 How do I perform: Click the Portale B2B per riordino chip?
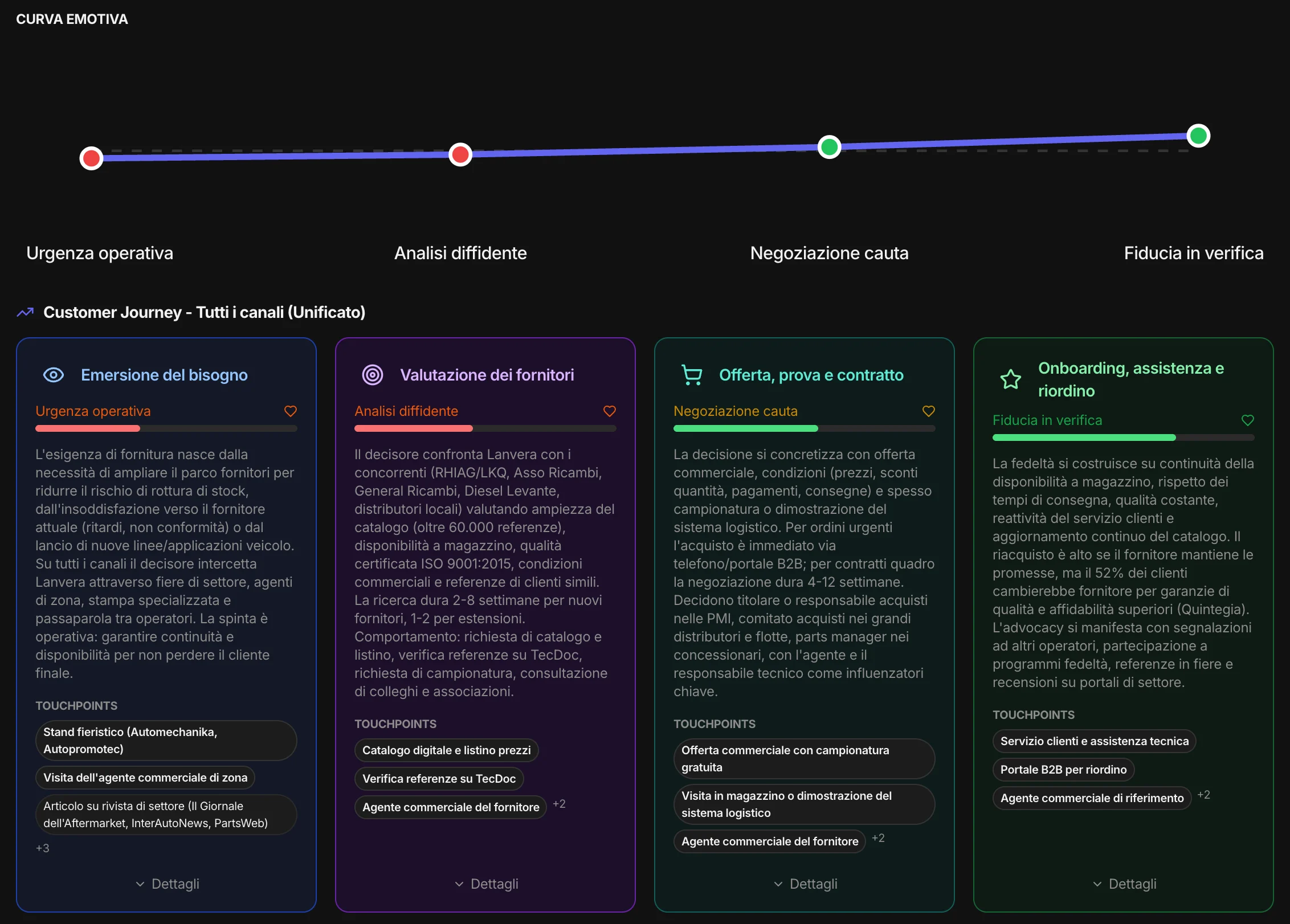point(1064,770)
